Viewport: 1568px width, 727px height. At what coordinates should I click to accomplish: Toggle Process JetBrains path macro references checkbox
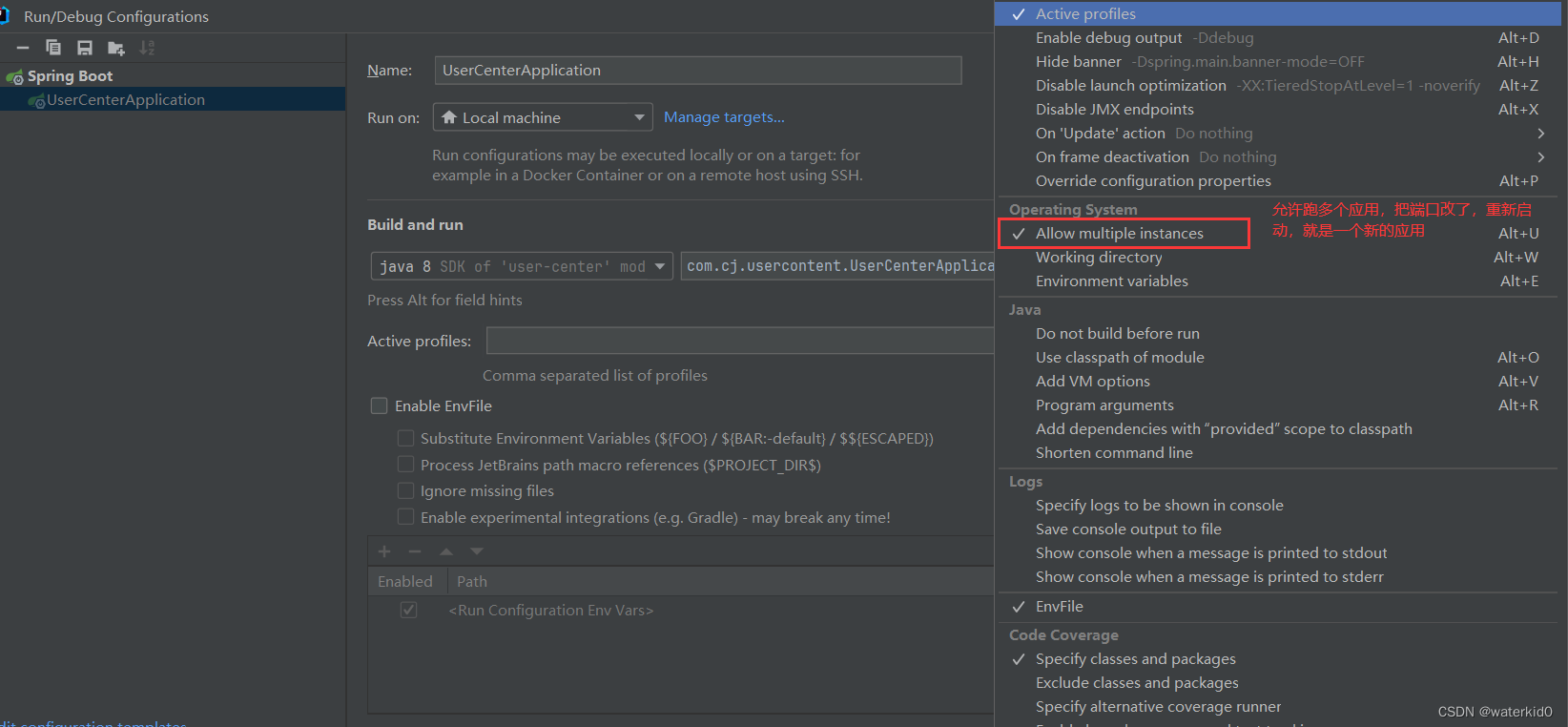(x=405, y=465)
